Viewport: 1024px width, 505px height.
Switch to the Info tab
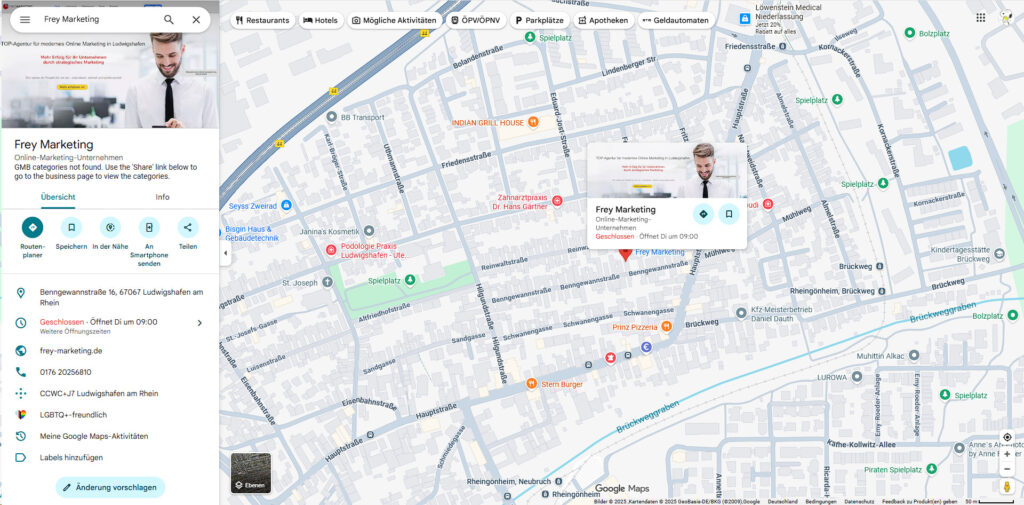click(x=162, y=197)
